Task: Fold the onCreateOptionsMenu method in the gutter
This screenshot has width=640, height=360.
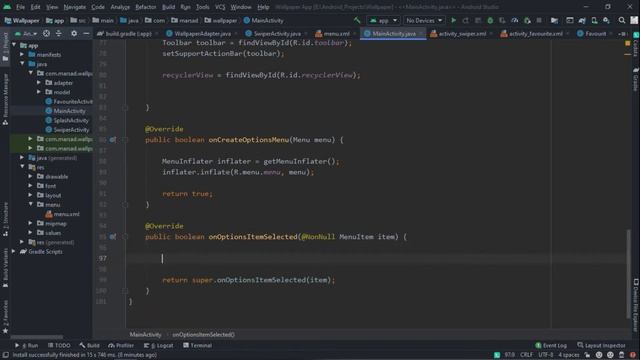Action: (x=125, y=140)
